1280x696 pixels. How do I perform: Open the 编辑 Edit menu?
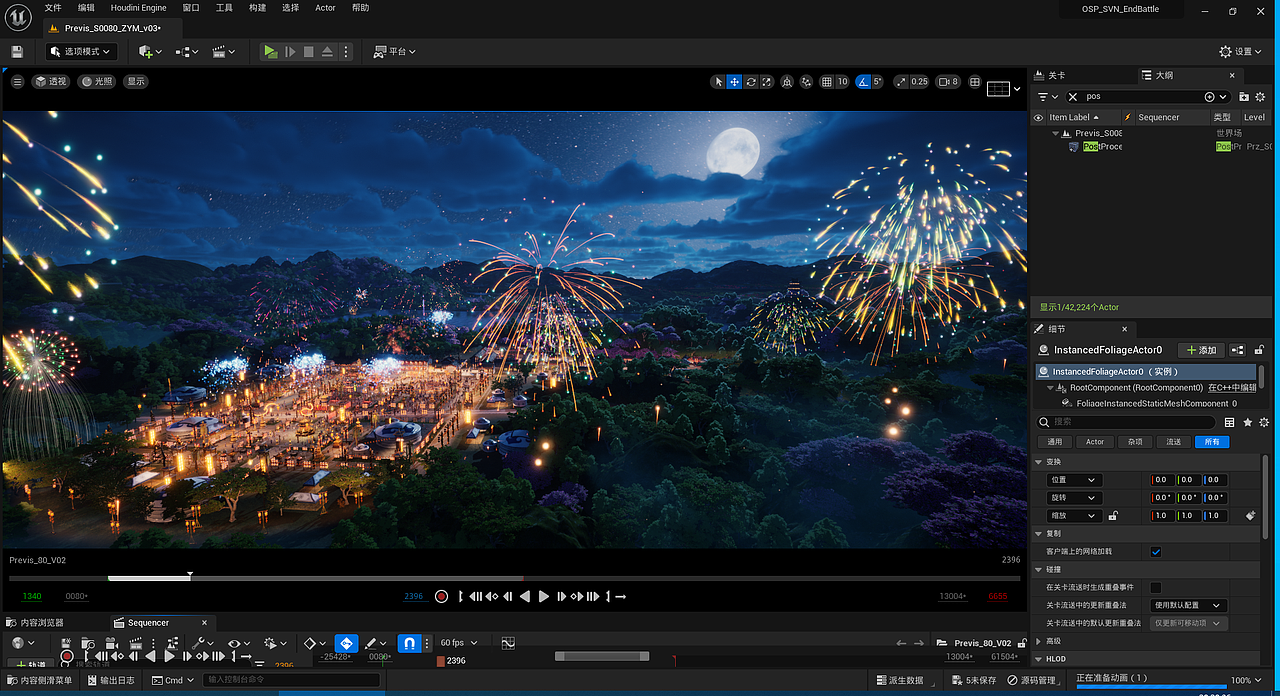(87, 8)
